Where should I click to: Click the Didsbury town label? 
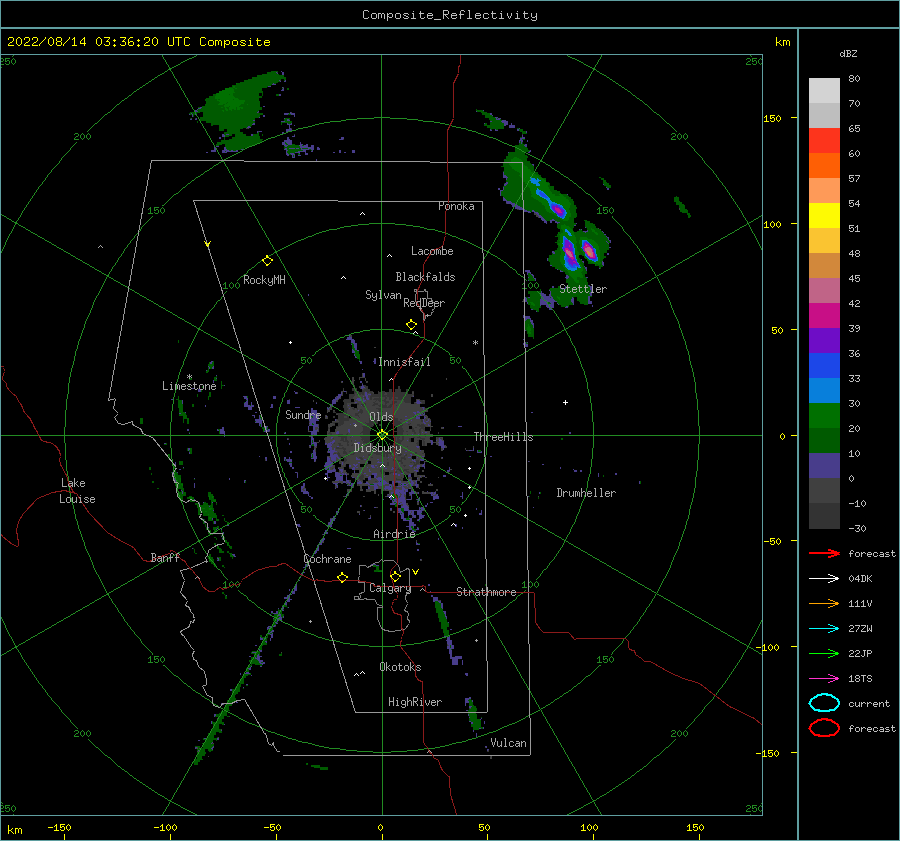(377, 448)
